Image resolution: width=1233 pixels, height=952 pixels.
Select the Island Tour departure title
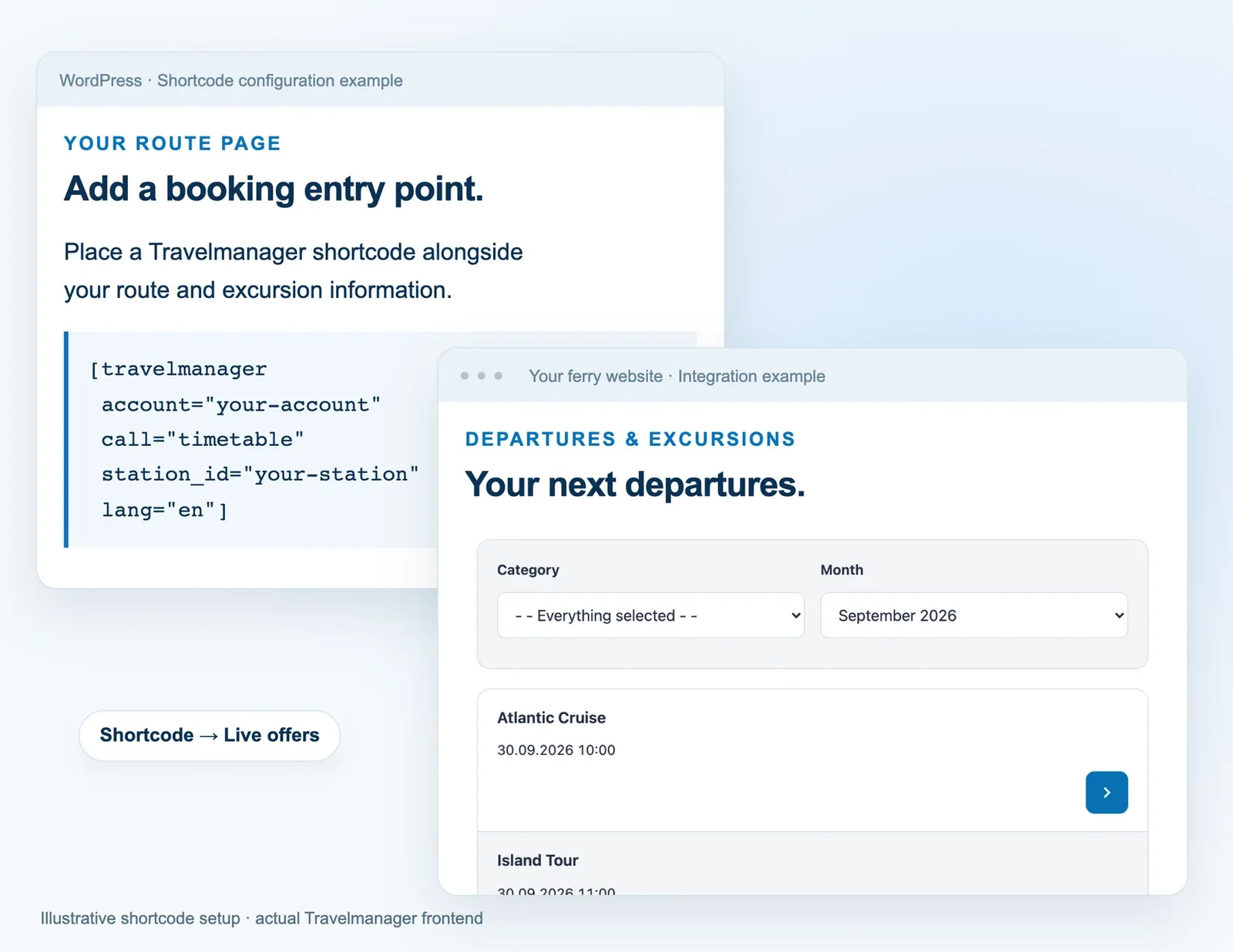coord(538,860)
